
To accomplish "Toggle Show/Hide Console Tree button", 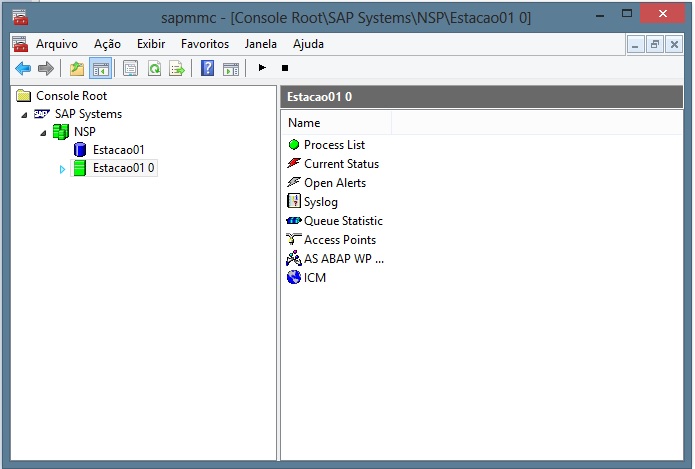I will (100, 68).
